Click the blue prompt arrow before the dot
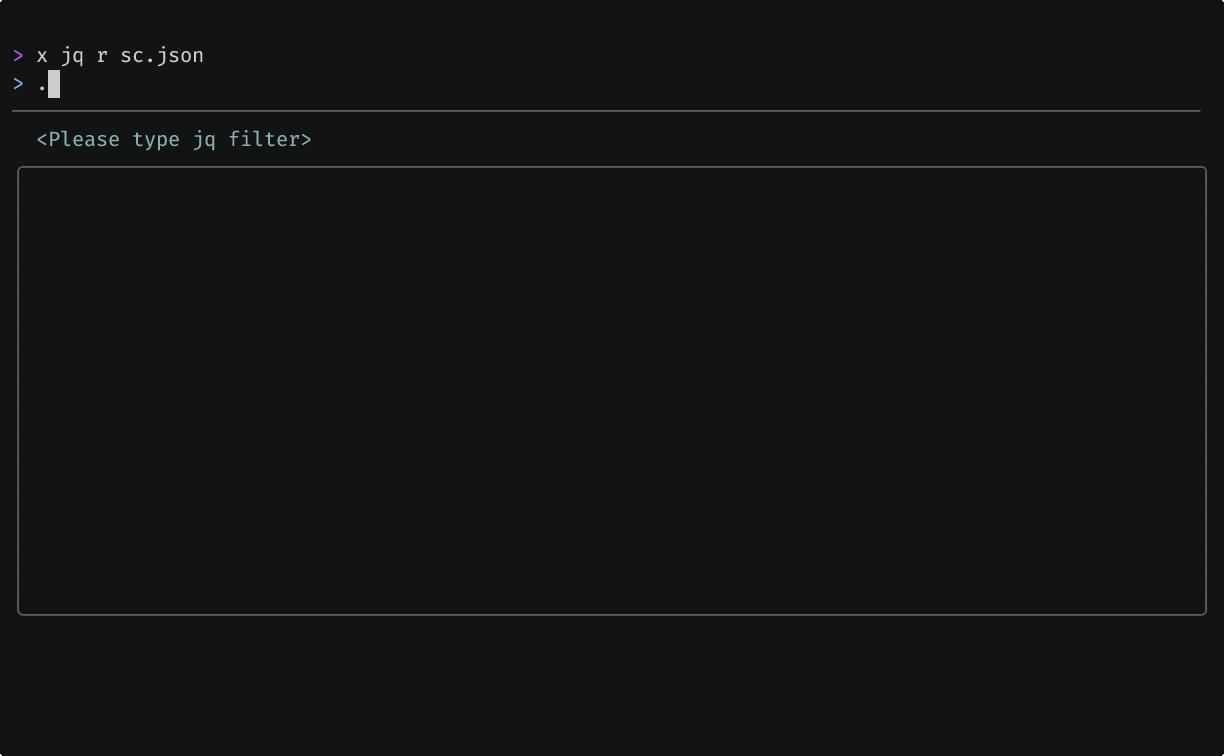 tap(18, 85)
